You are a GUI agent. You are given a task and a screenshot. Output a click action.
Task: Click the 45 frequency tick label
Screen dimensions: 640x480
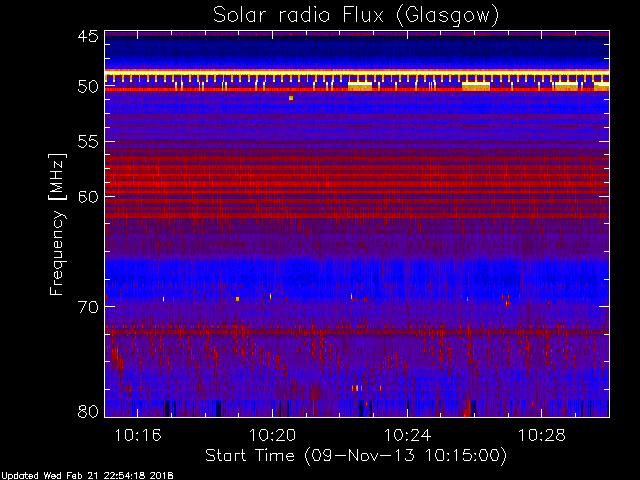[88, 36]
